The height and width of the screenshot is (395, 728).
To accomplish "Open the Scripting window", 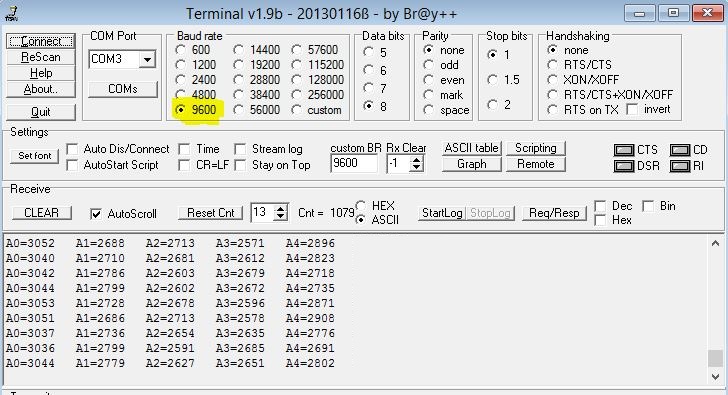I will coord(536,148).
